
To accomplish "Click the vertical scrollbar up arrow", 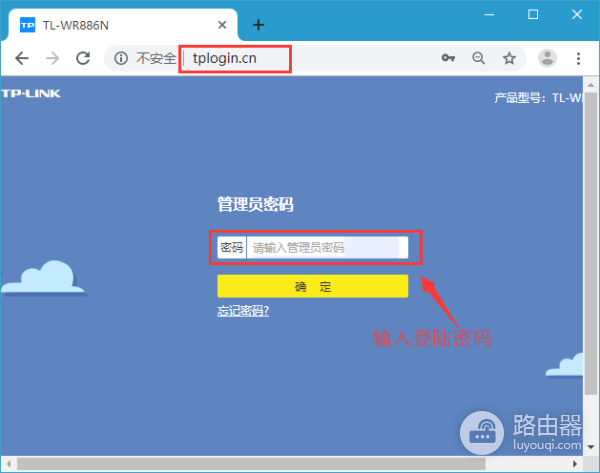I will 591,85.
